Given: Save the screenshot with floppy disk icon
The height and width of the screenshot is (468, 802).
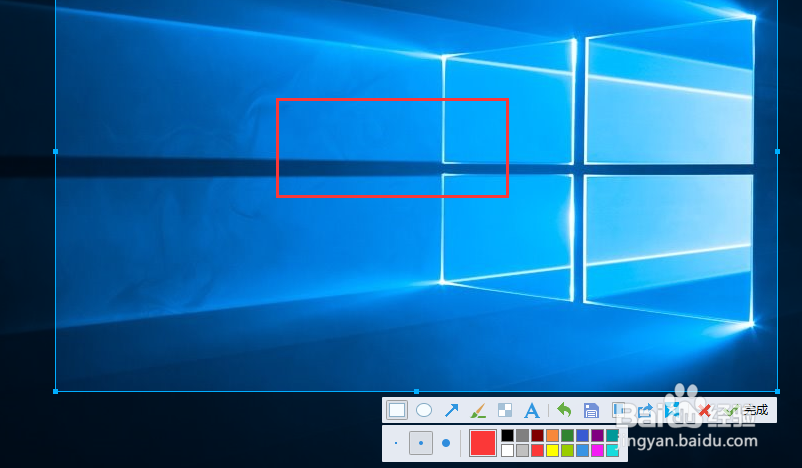Looking at the screenshot, I should [x=591, y=410].
